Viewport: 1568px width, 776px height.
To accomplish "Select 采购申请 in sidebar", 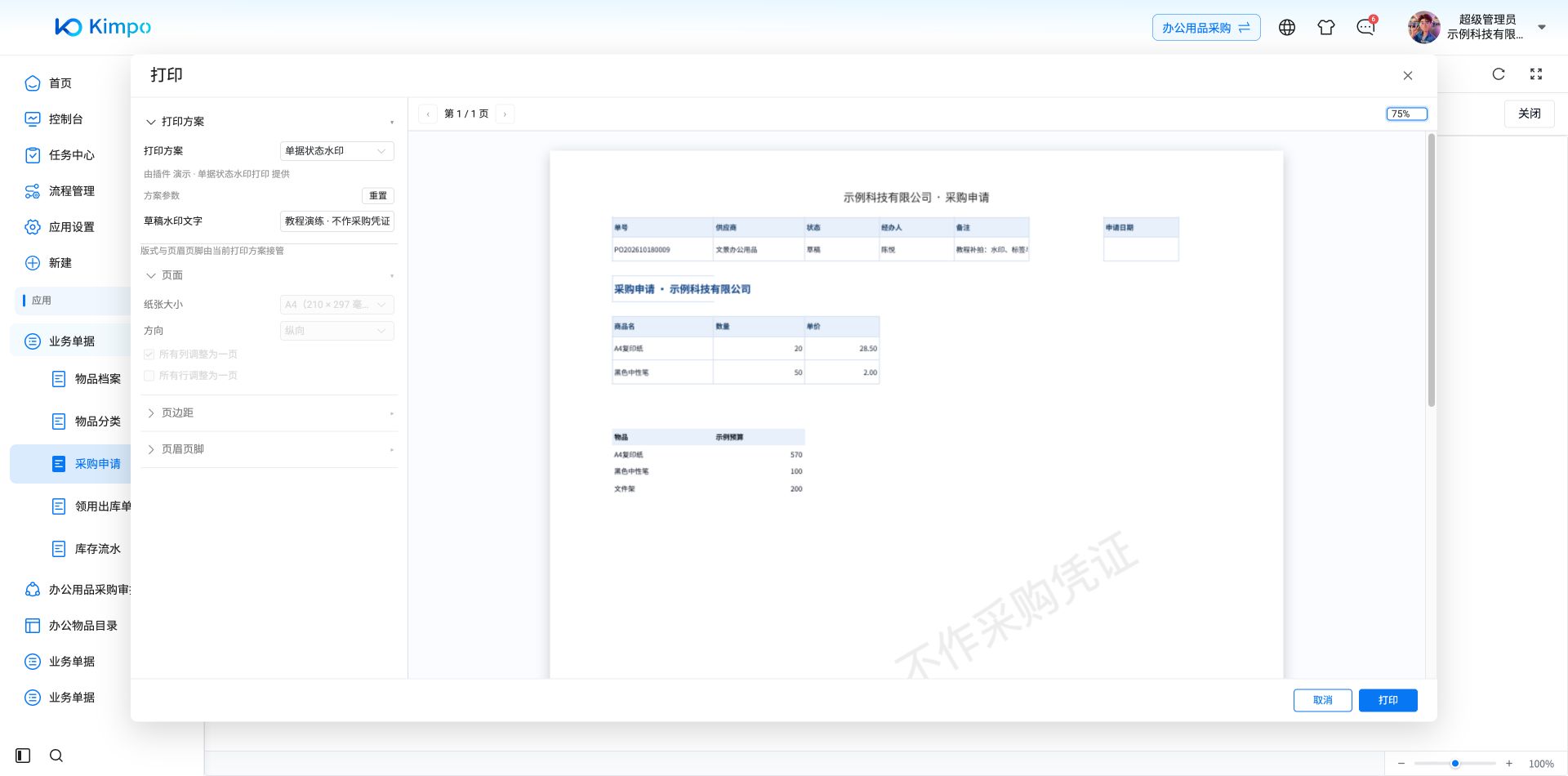I will pyautogui.click(x=71, y=464).
